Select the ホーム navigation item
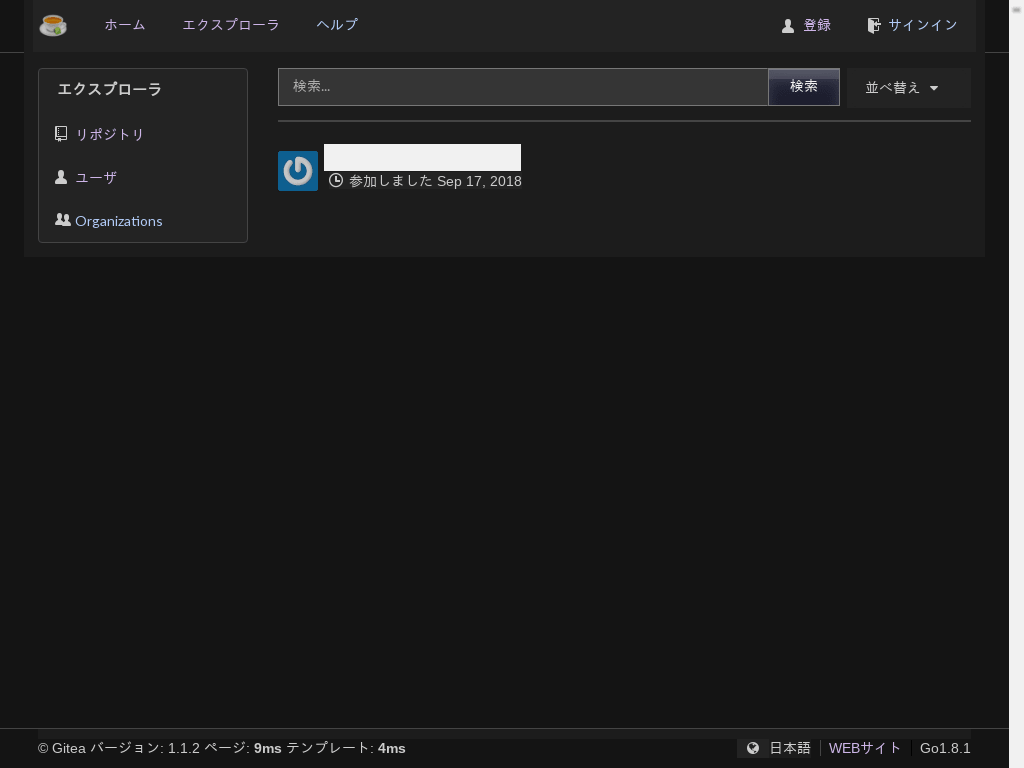Screen dimensions: 1024x768 point(124,25)
